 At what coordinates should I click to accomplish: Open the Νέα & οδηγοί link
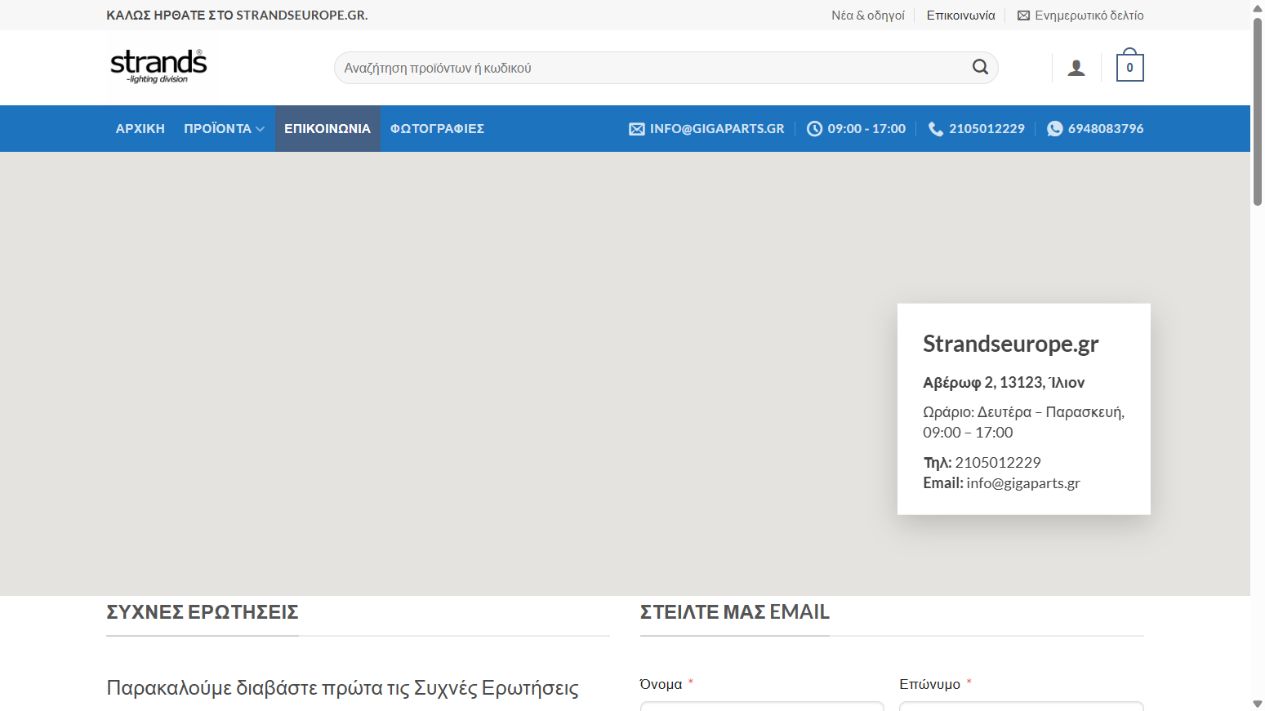pyautogui.click(x=868, y=16)
